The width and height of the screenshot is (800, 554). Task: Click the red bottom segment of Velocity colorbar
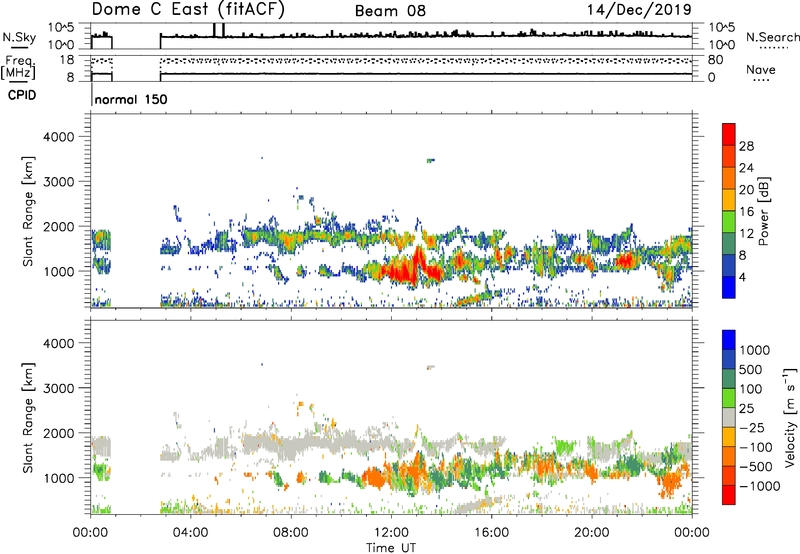pos(729,495)
